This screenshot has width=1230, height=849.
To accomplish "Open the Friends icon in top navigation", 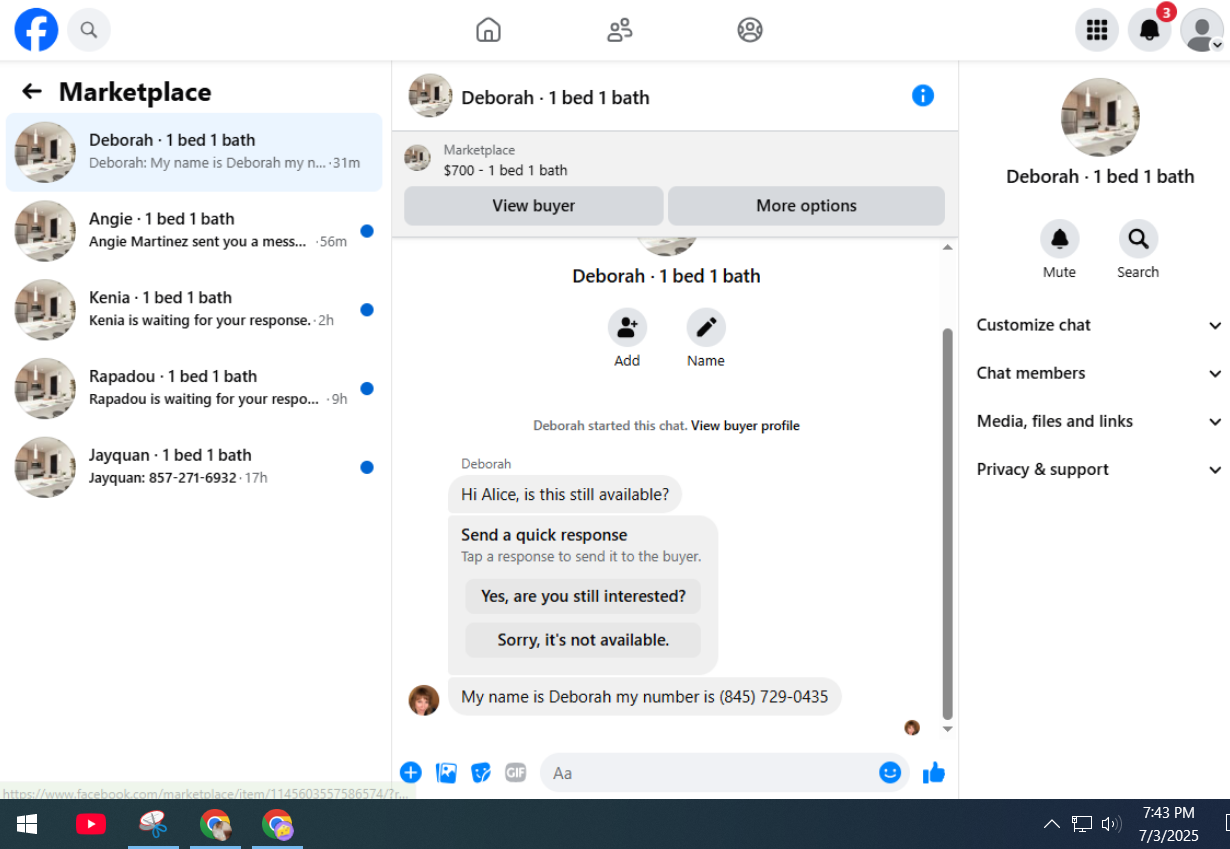I will [x=620, y=30].
